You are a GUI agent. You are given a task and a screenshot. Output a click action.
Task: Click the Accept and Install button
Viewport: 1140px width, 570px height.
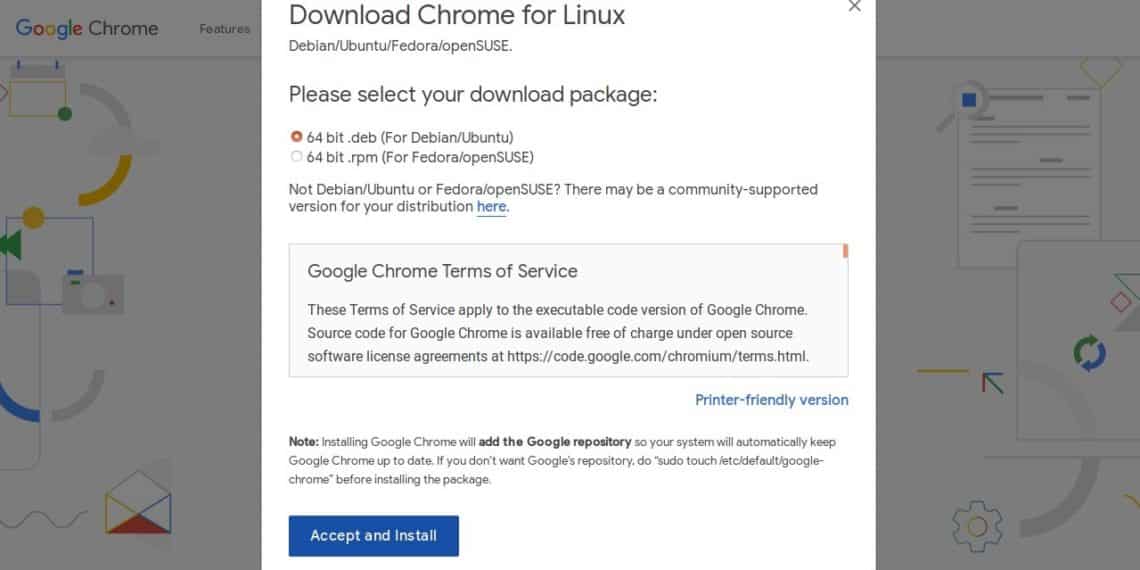[x=373, y=536]
